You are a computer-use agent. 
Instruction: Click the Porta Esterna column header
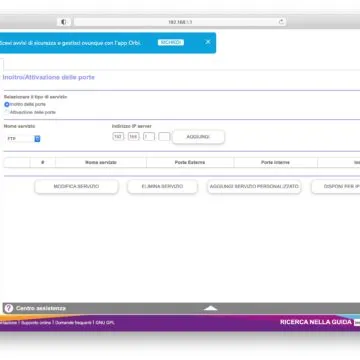[x=190, y=163]
